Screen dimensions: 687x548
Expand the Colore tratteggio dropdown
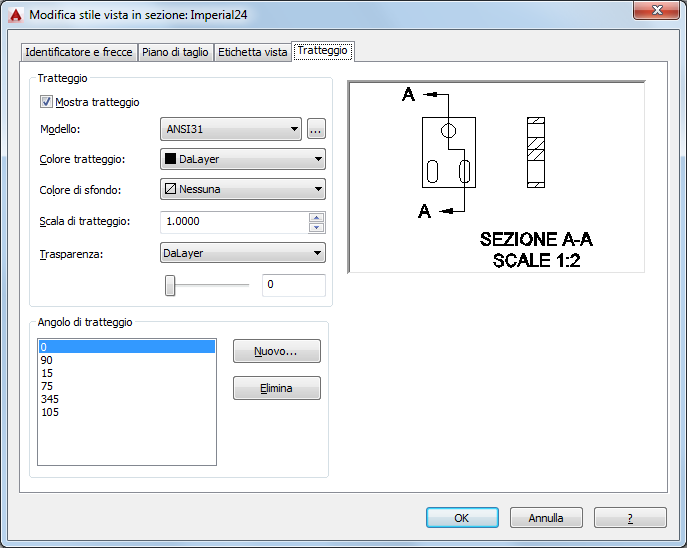click(243, 159)
